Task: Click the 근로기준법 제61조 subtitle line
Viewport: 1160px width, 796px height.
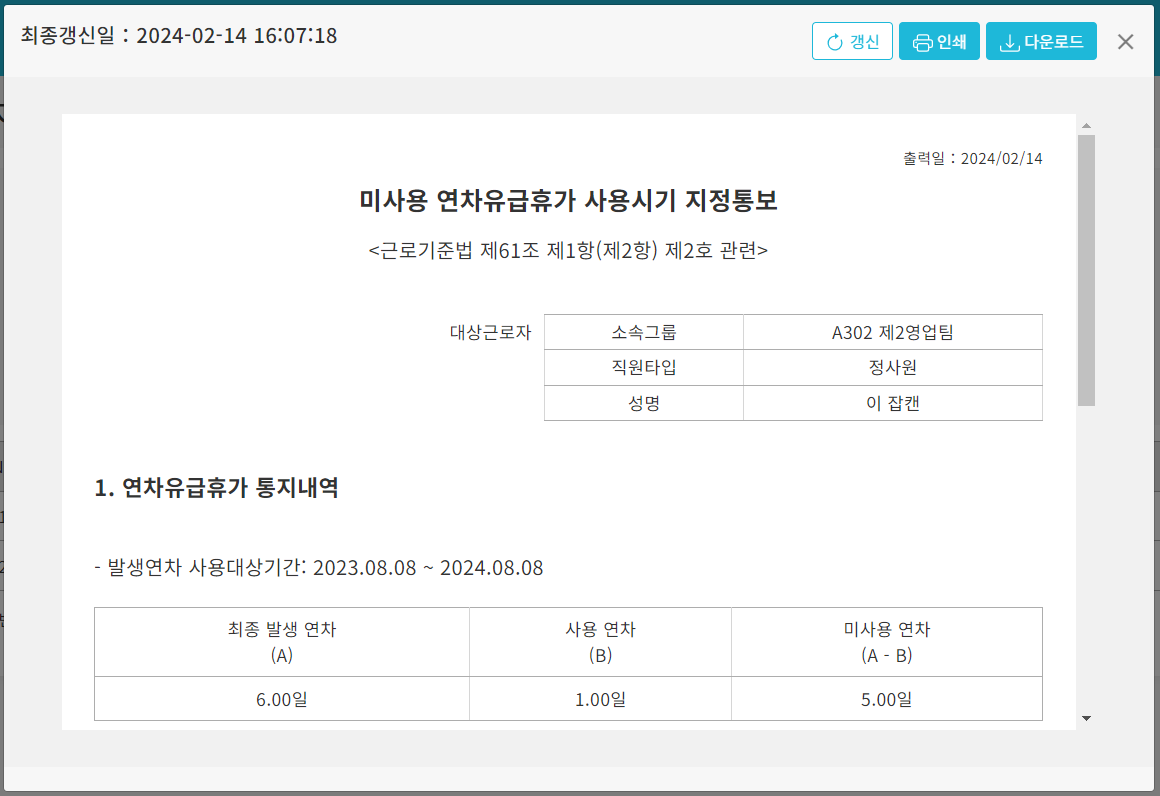Action: (x=568, y=250)
